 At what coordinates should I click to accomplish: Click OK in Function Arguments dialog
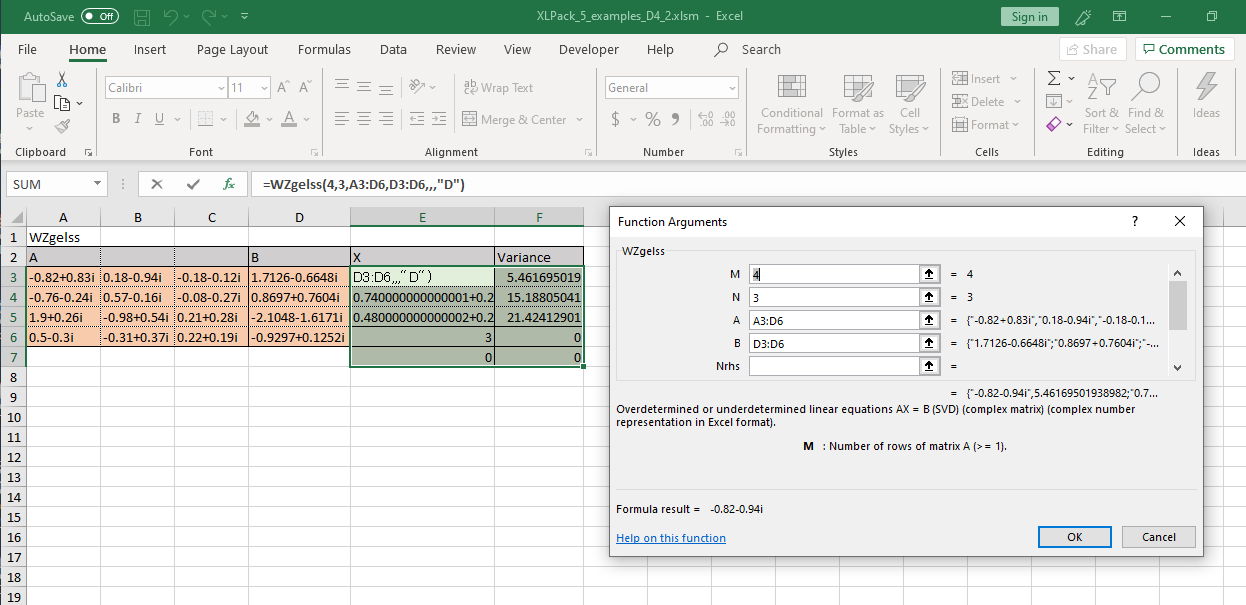click(x=1075, y=537)
